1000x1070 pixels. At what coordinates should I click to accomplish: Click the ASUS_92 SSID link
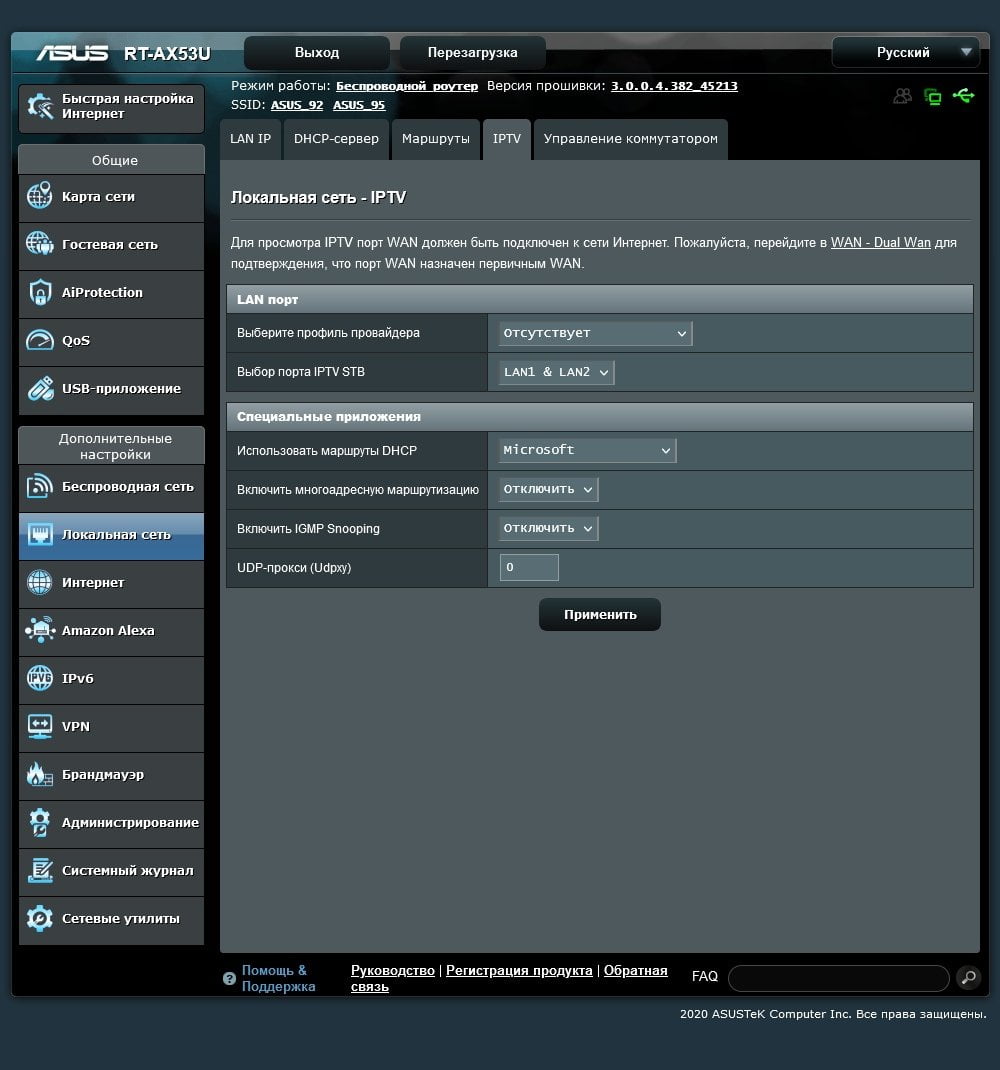coord(297,105)
